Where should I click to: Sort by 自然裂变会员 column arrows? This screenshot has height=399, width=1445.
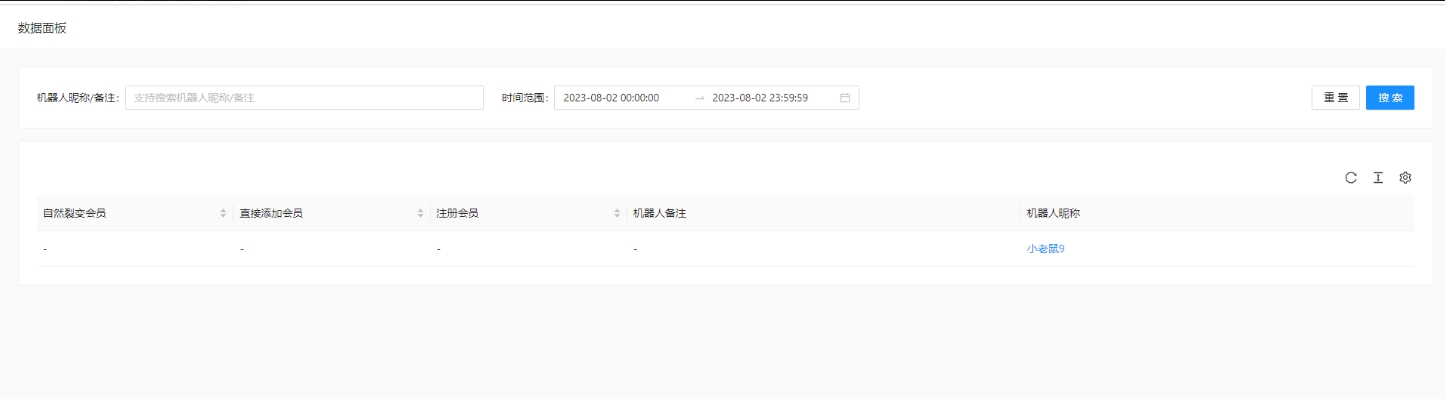[223, 213]
